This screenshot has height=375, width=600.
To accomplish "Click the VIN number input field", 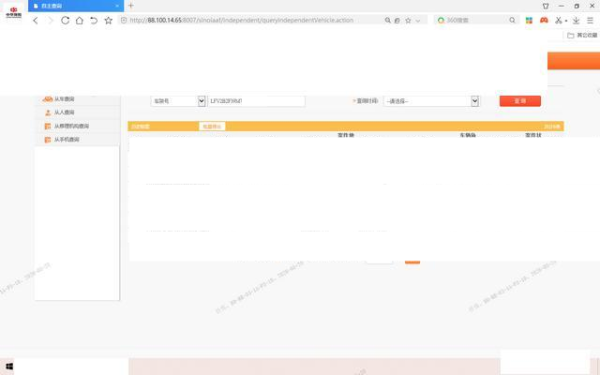I will coord(256,101).
